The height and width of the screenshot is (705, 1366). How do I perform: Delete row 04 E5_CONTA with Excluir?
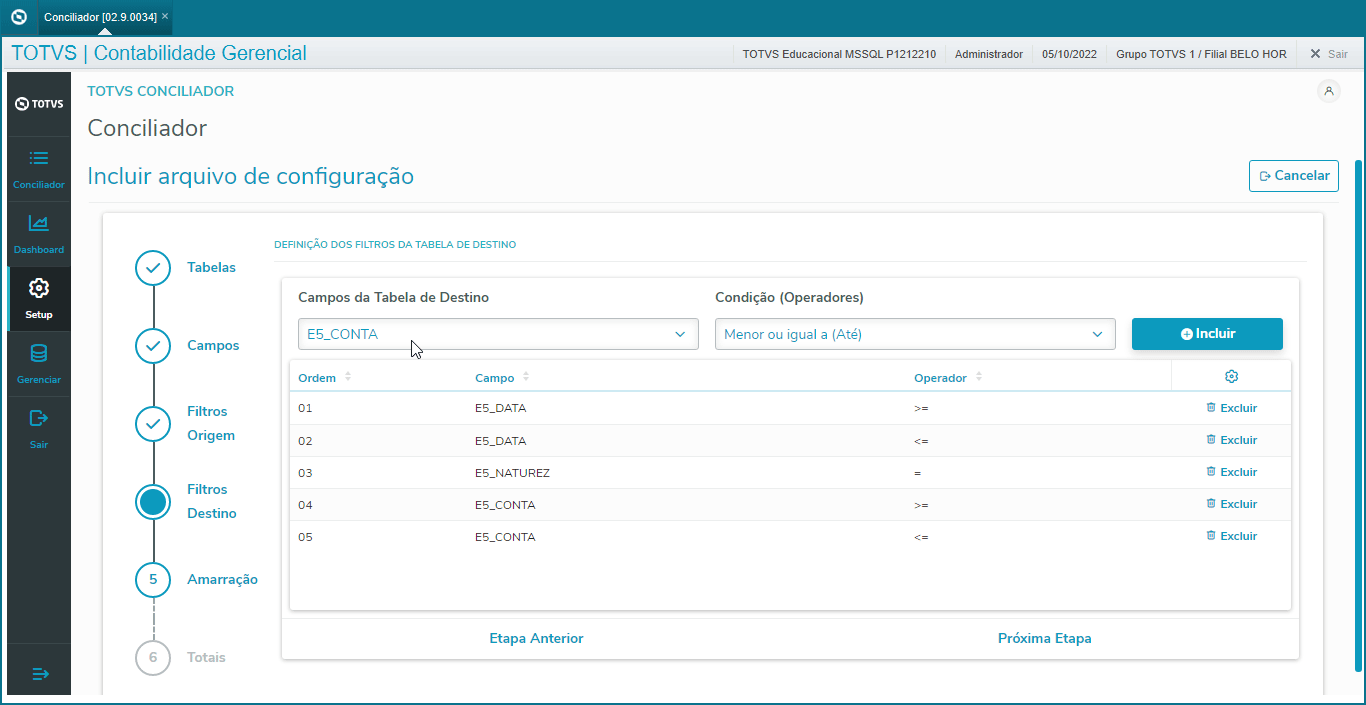tap(1231, 504)
